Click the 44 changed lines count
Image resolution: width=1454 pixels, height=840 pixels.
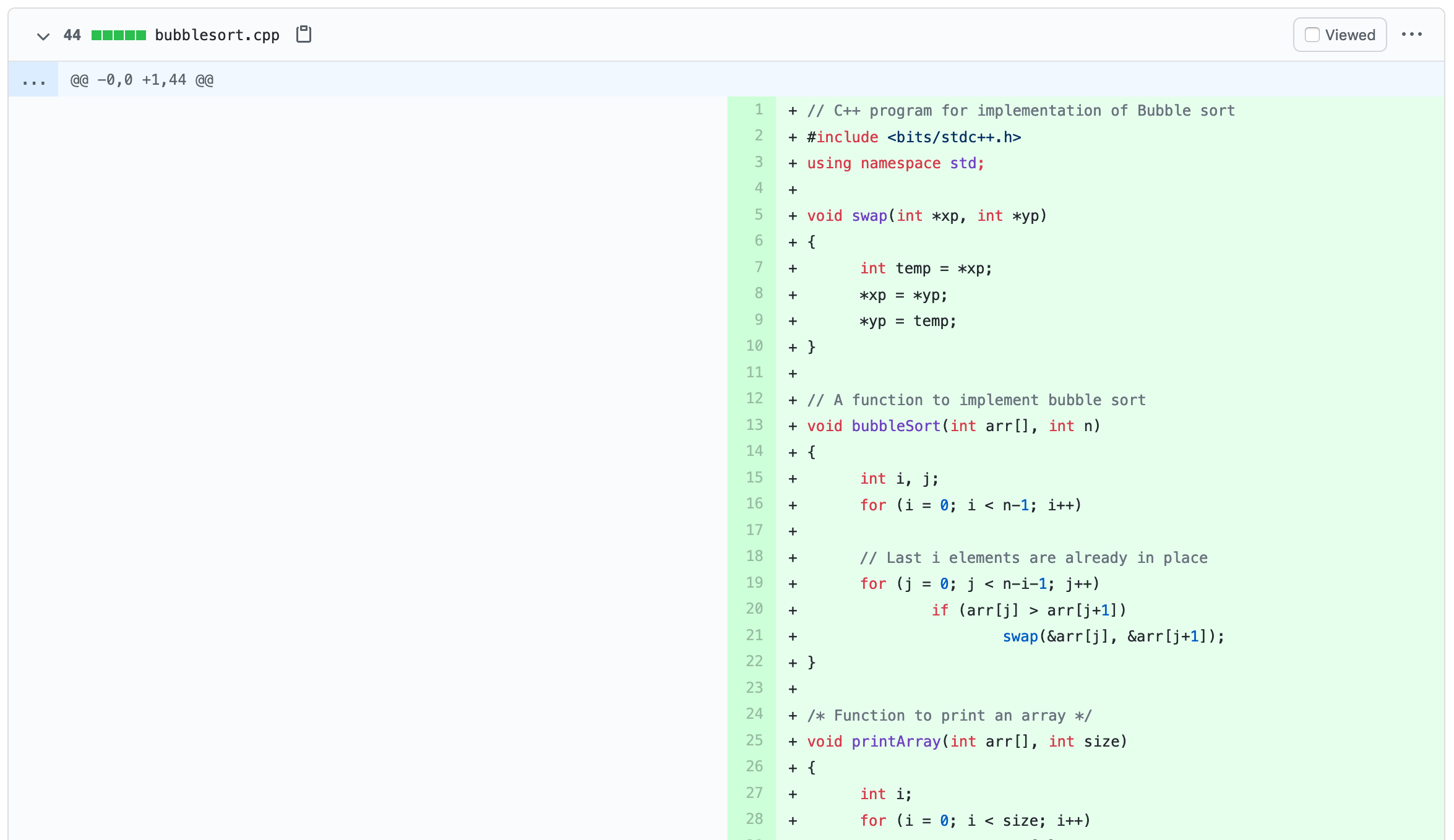click(x=72, y=35)
